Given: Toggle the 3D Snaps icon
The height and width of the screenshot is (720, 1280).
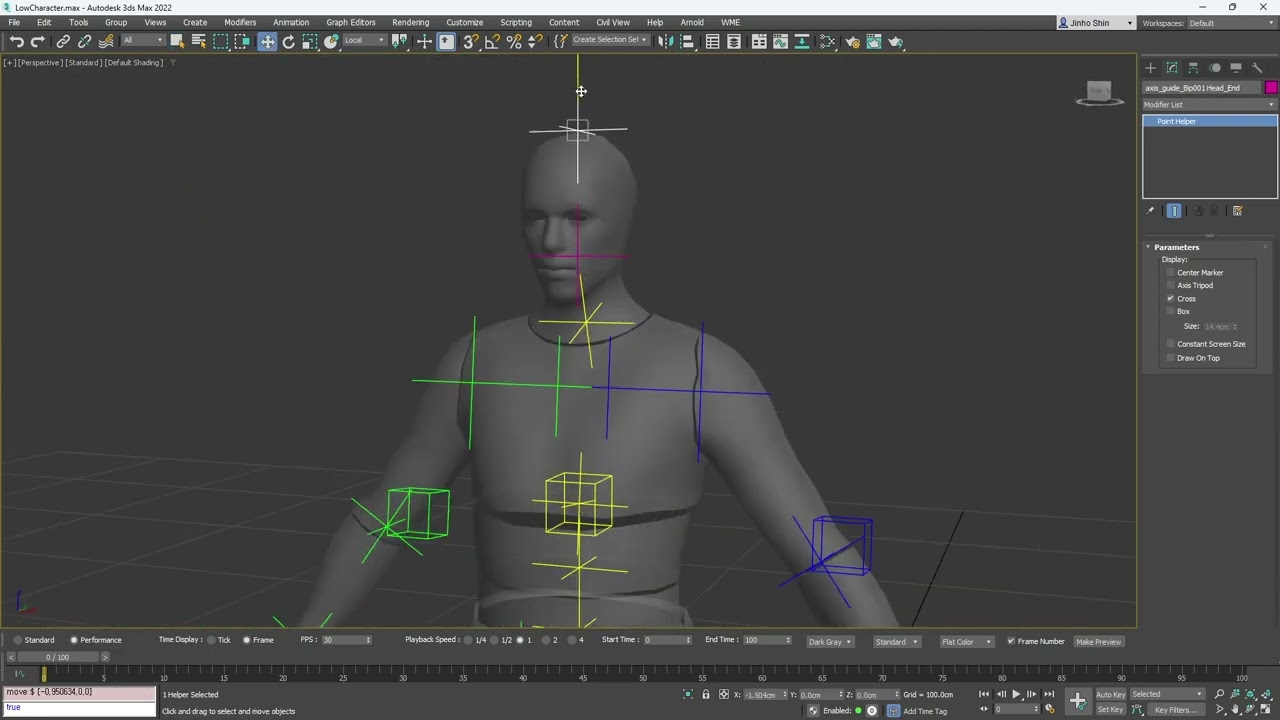Looking at the screenshot, I should (470, 41).
